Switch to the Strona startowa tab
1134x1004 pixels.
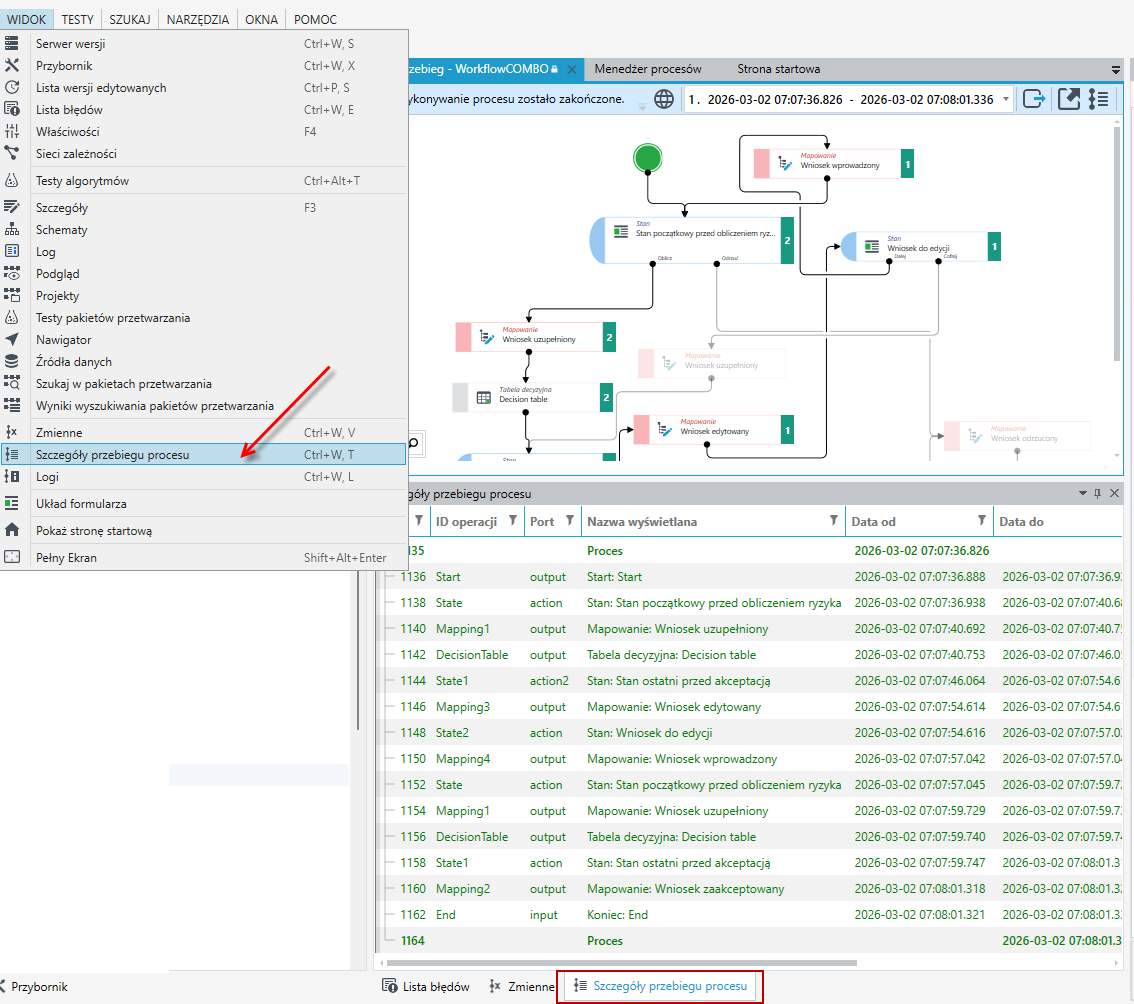pyautogui.click(x=779, y=69)
